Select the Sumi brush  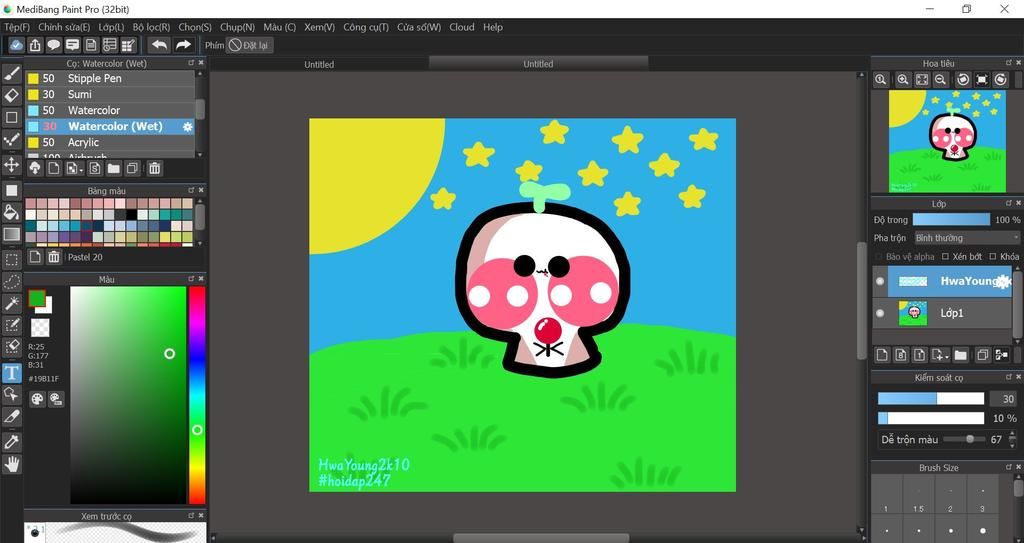point(110,94)
